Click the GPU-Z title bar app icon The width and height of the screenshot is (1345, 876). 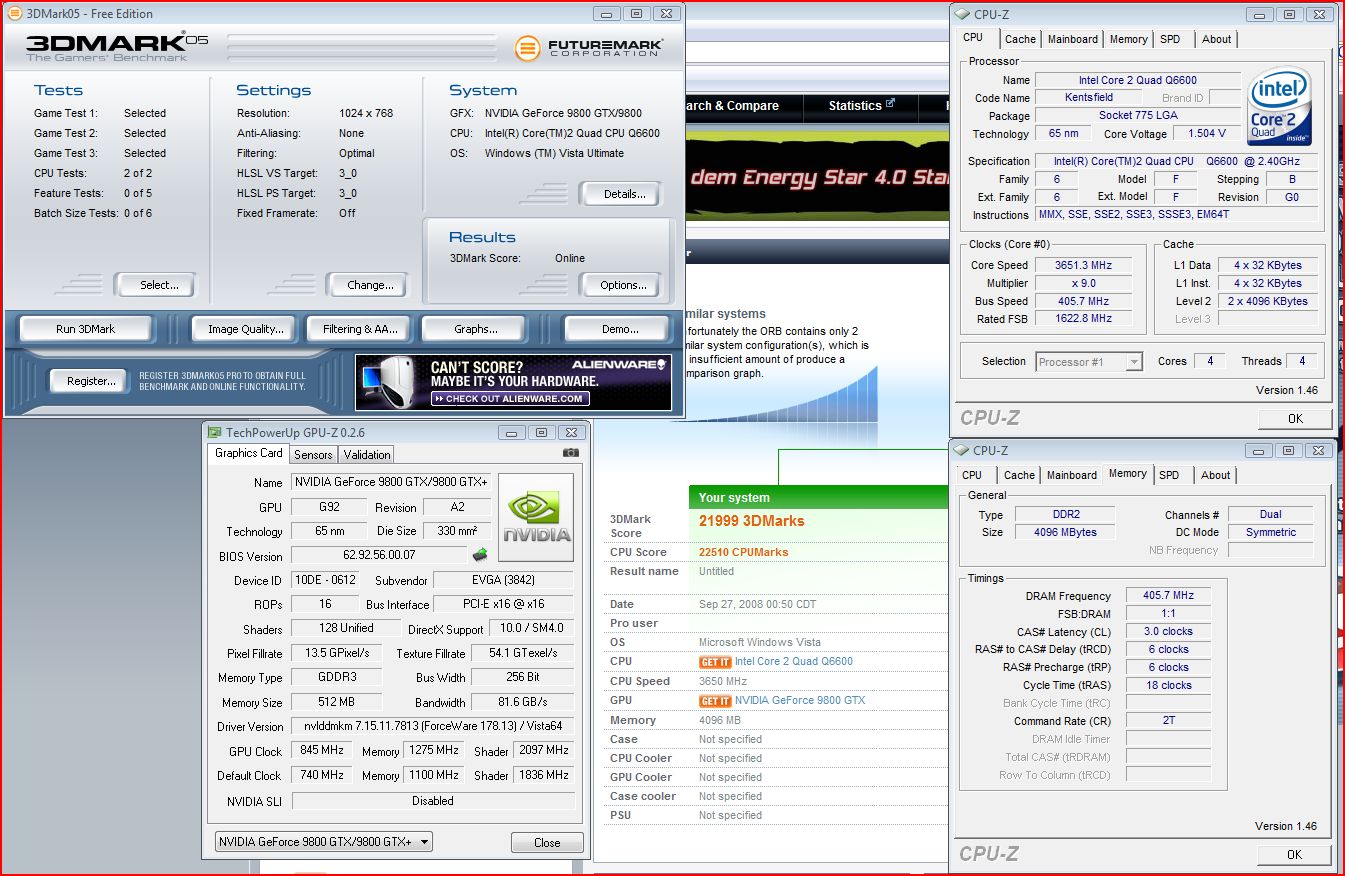click(x=214, y=432)
